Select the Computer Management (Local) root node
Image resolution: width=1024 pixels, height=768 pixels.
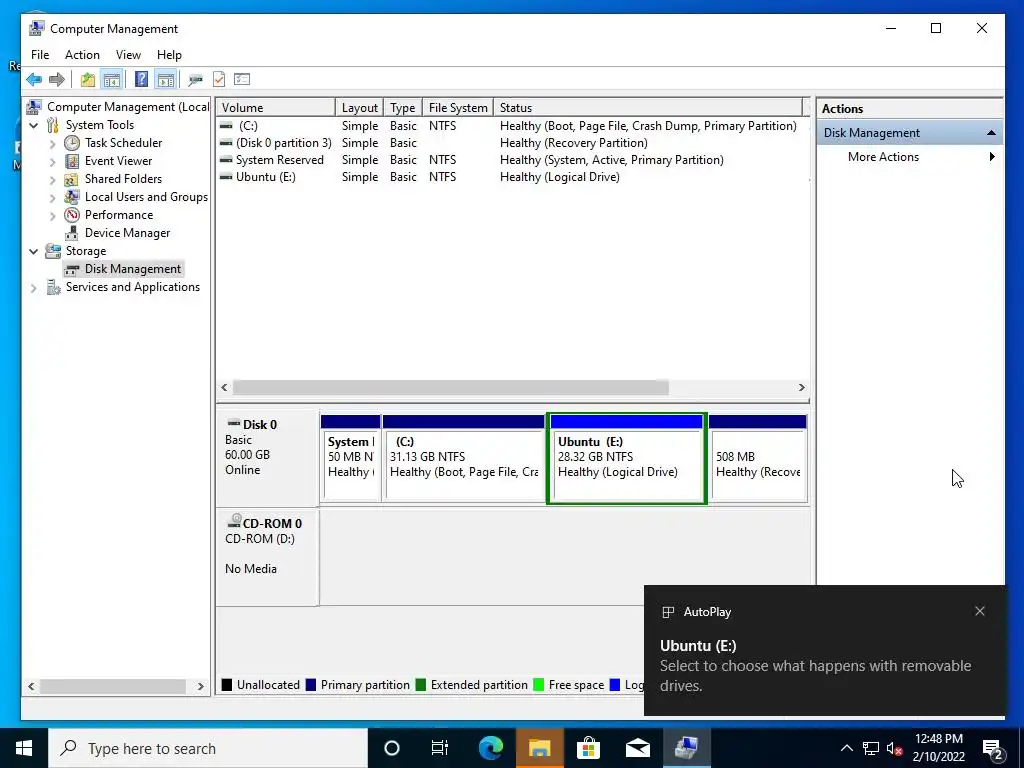[127, 107]
